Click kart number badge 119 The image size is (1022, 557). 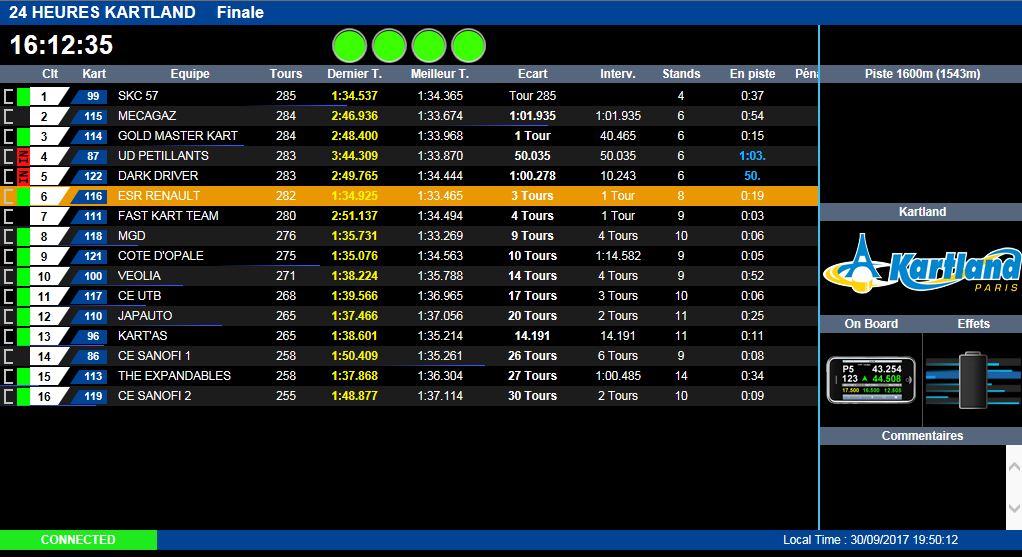[x=90, y=397]
